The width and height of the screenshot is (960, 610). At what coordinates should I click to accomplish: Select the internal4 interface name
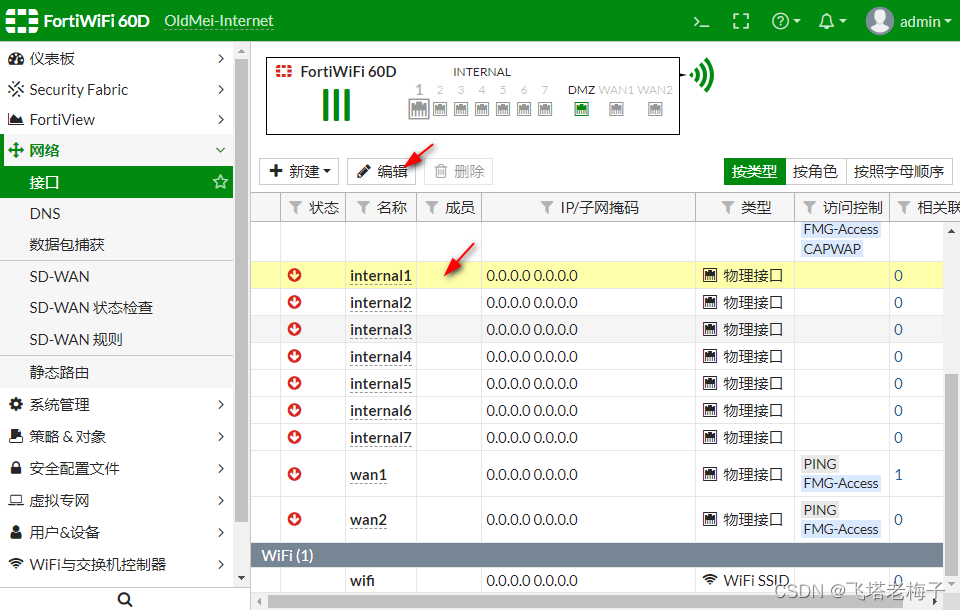click(381, 357)
